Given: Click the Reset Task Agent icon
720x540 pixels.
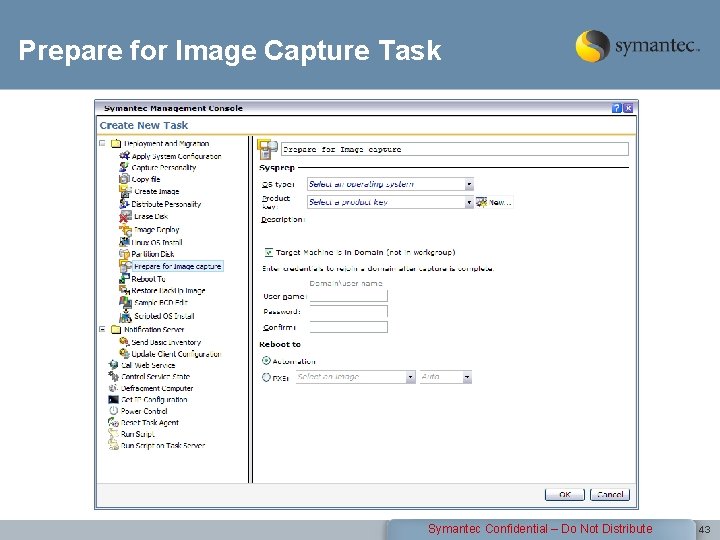Looking at the screenshot, I should point(113,422).
